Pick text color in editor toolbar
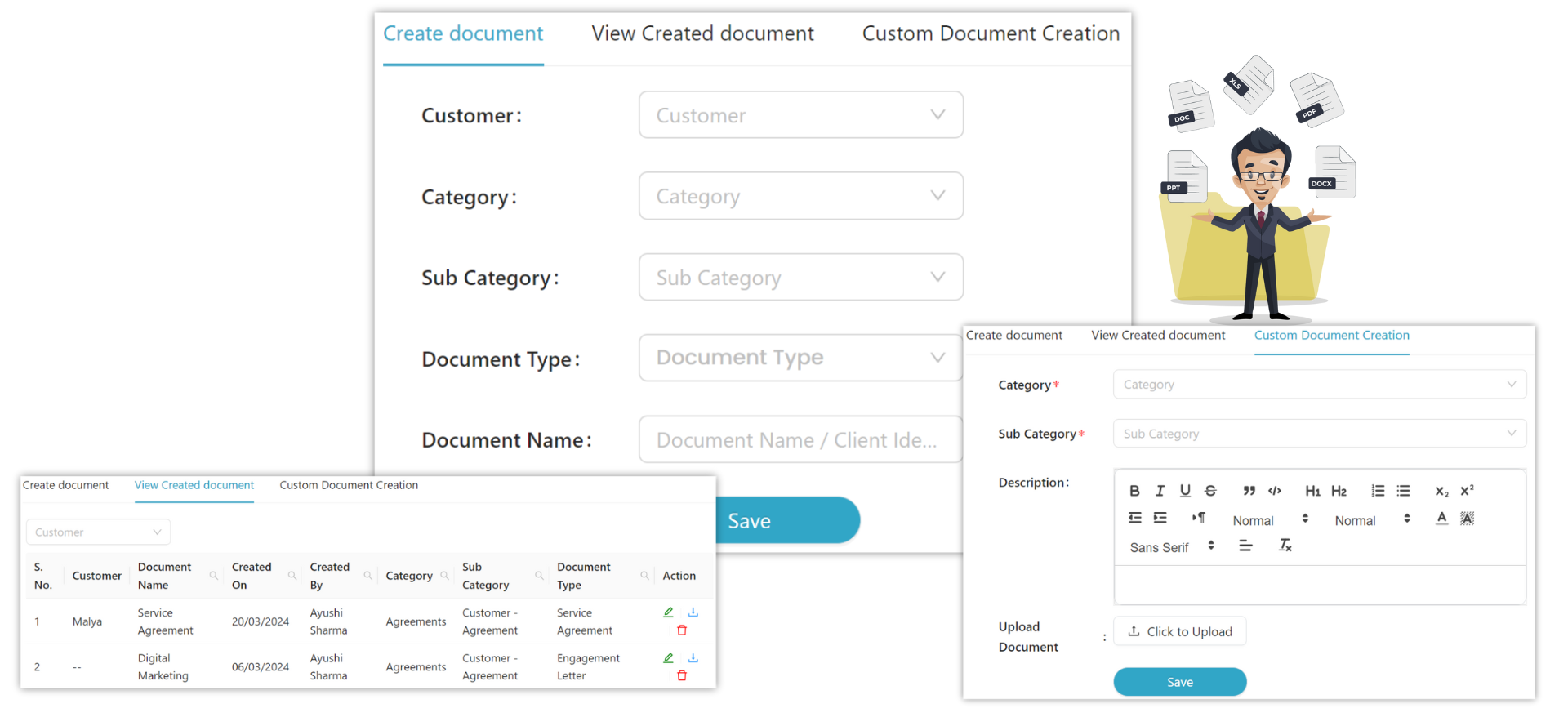This screenshot has height=726, width=1568. click(x=1442, y=519)
